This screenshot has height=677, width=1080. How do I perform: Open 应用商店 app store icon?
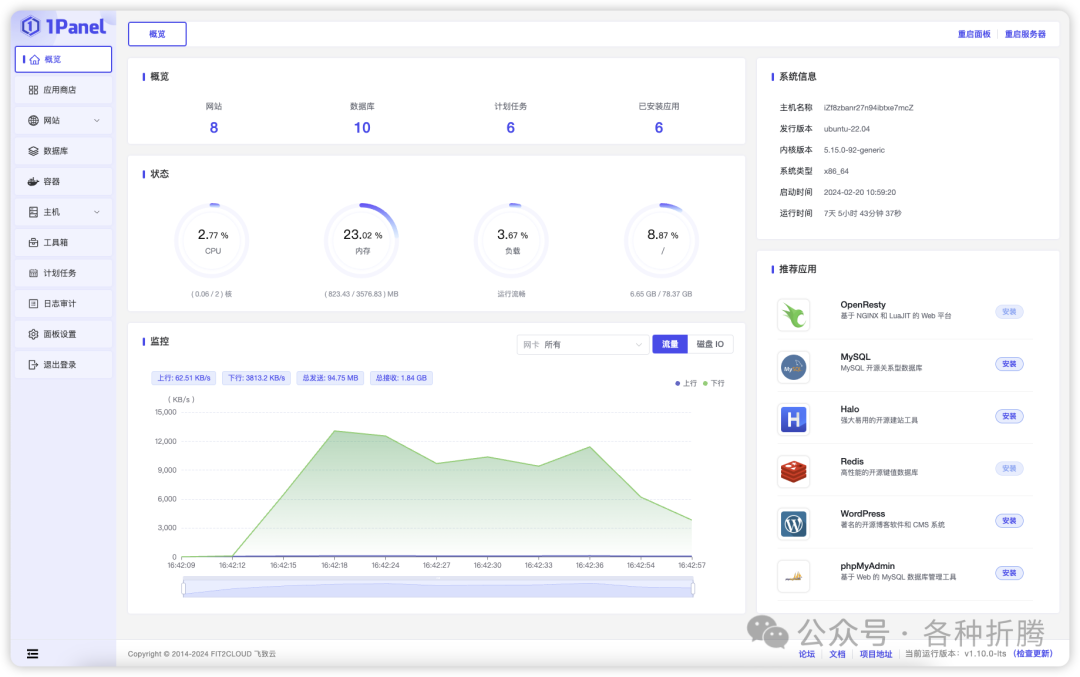(33, 90)
